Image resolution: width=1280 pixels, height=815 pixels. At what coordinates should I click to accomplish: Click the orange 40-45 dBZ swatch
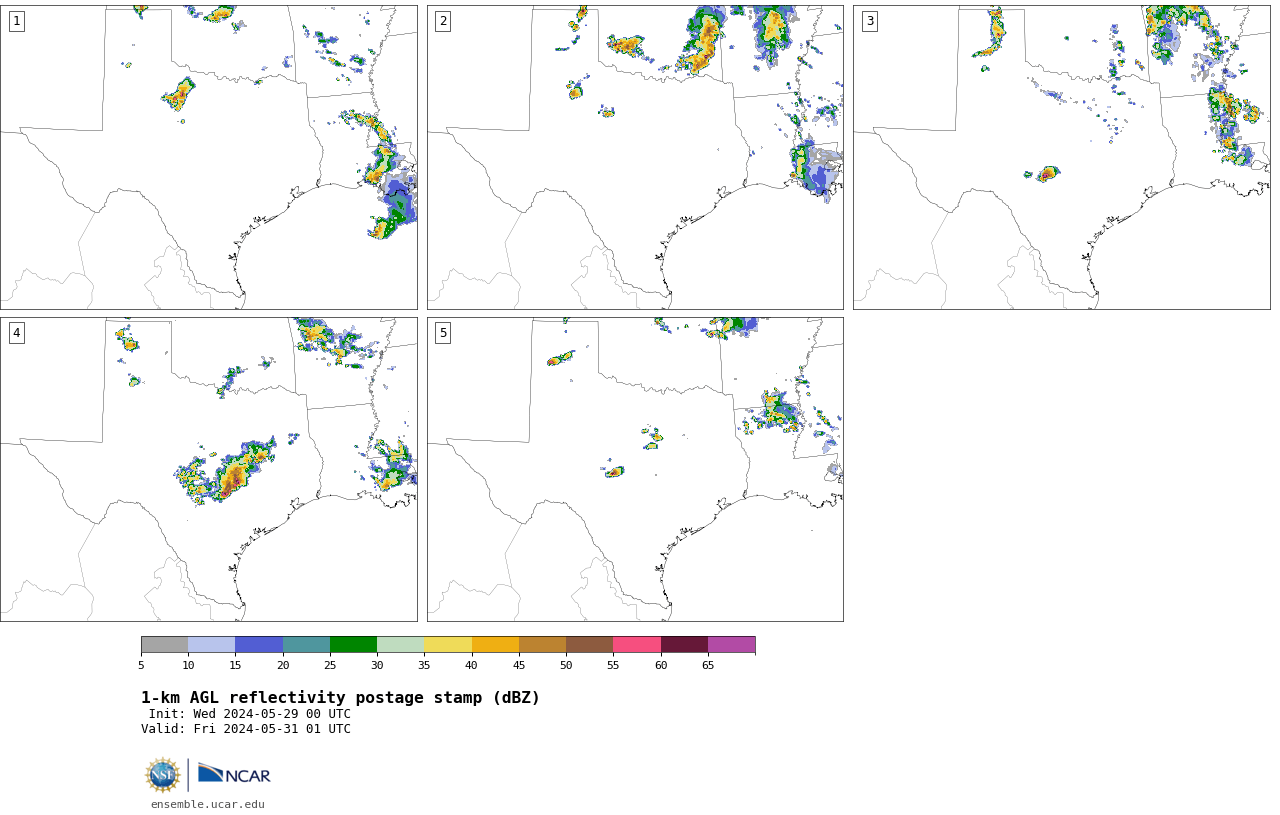[495, 644]
